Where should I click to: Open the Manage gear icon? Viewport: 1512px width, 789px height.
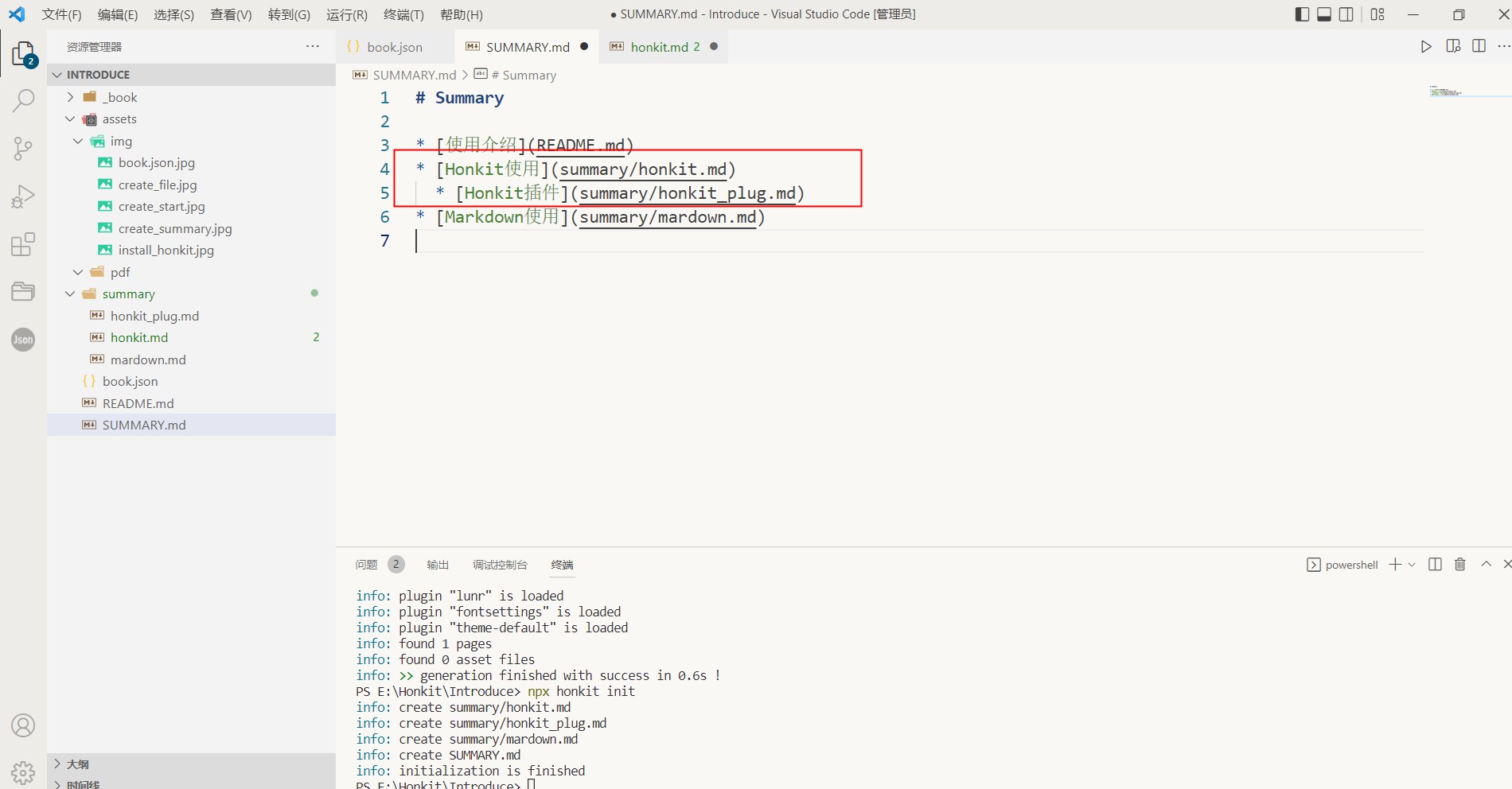pos(23,772)
